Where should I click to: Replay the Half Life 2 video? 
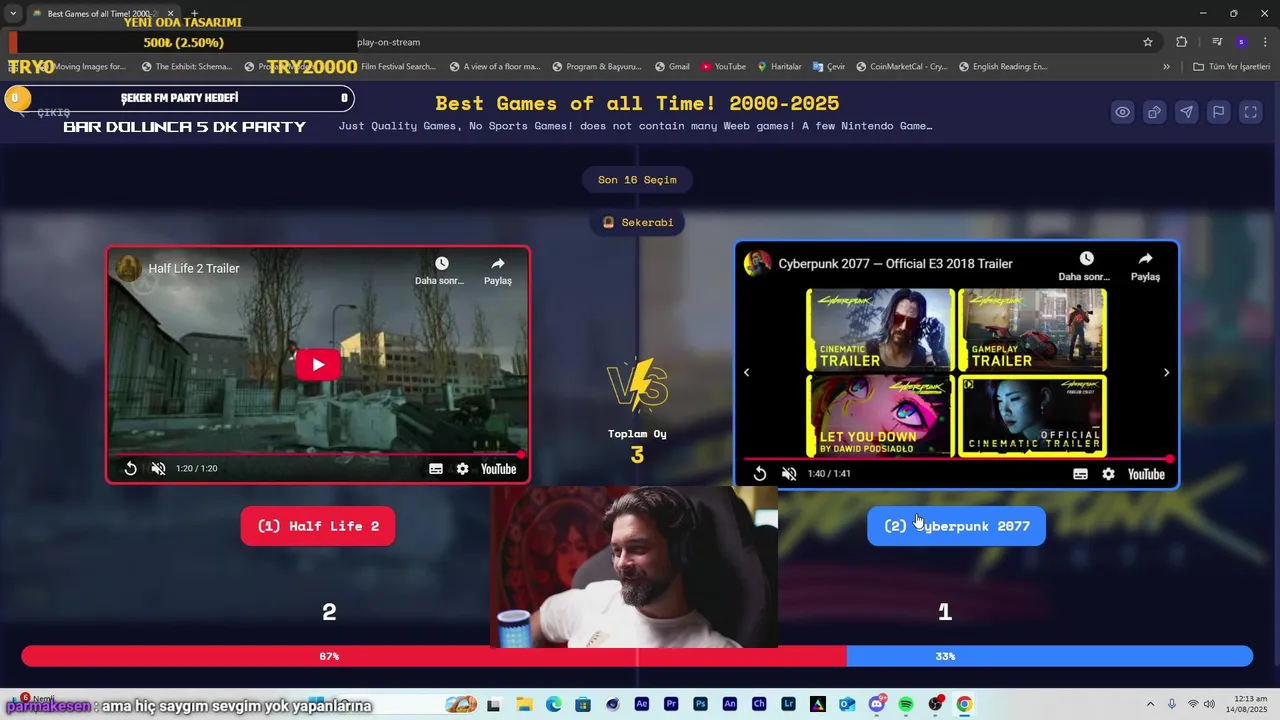coord(130,469)
